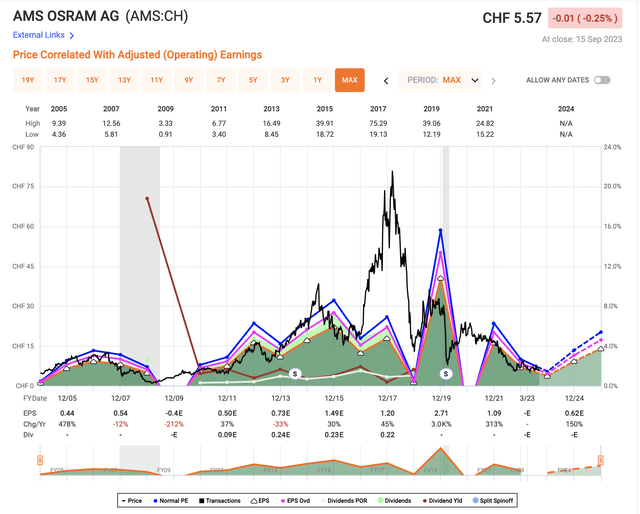
Task: Switch to the 1Y range
Action: pyautogui.click(x=318, y=80)
